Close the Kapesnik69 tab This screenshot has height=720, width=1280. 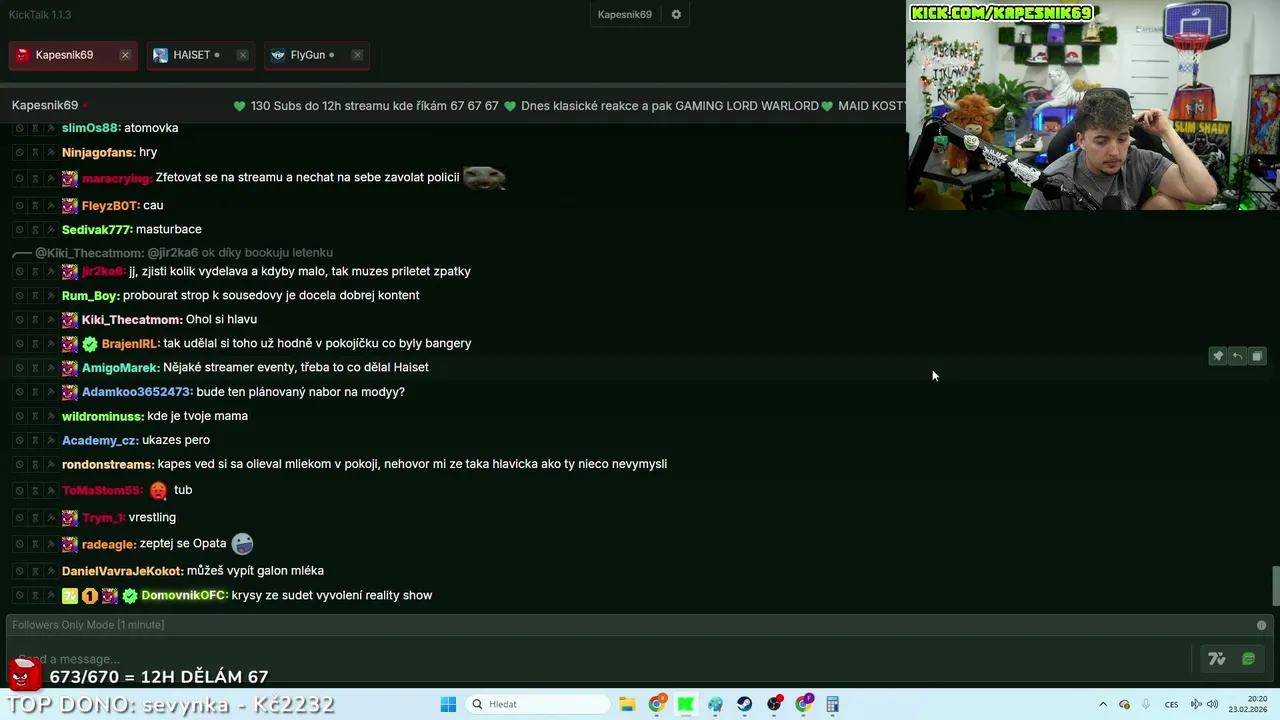tap(125, 55)
